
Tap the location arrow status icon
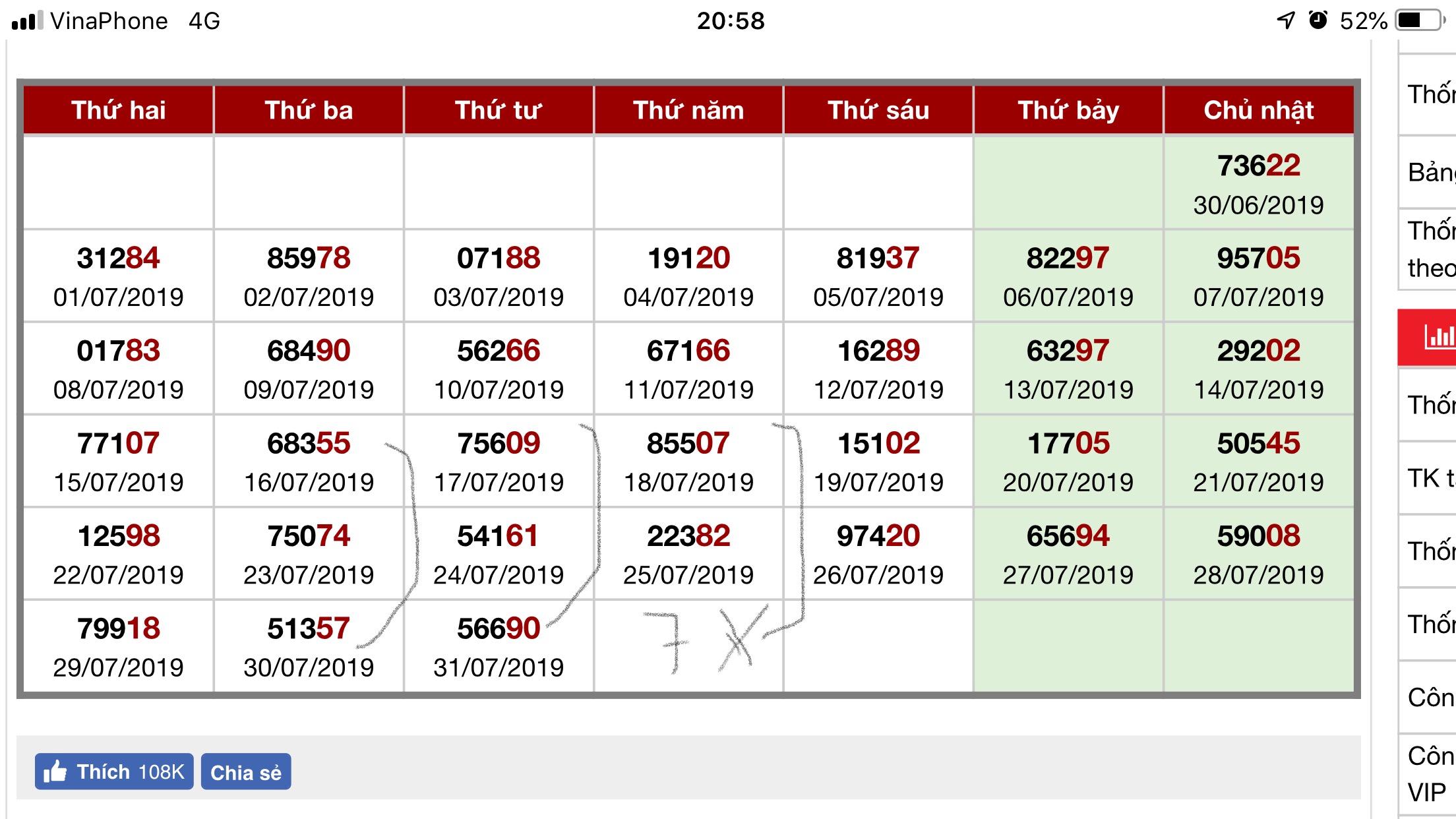click(1286, 20)
